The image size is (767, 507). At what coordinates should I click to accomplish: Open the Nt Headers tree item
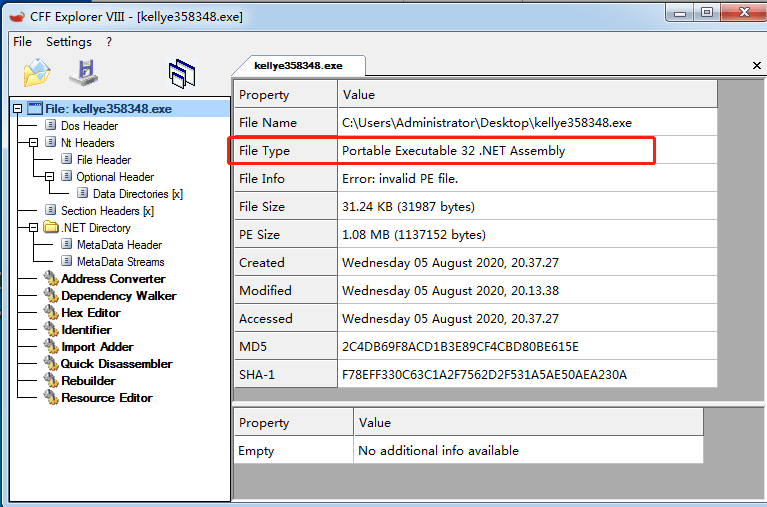(88, 143)
